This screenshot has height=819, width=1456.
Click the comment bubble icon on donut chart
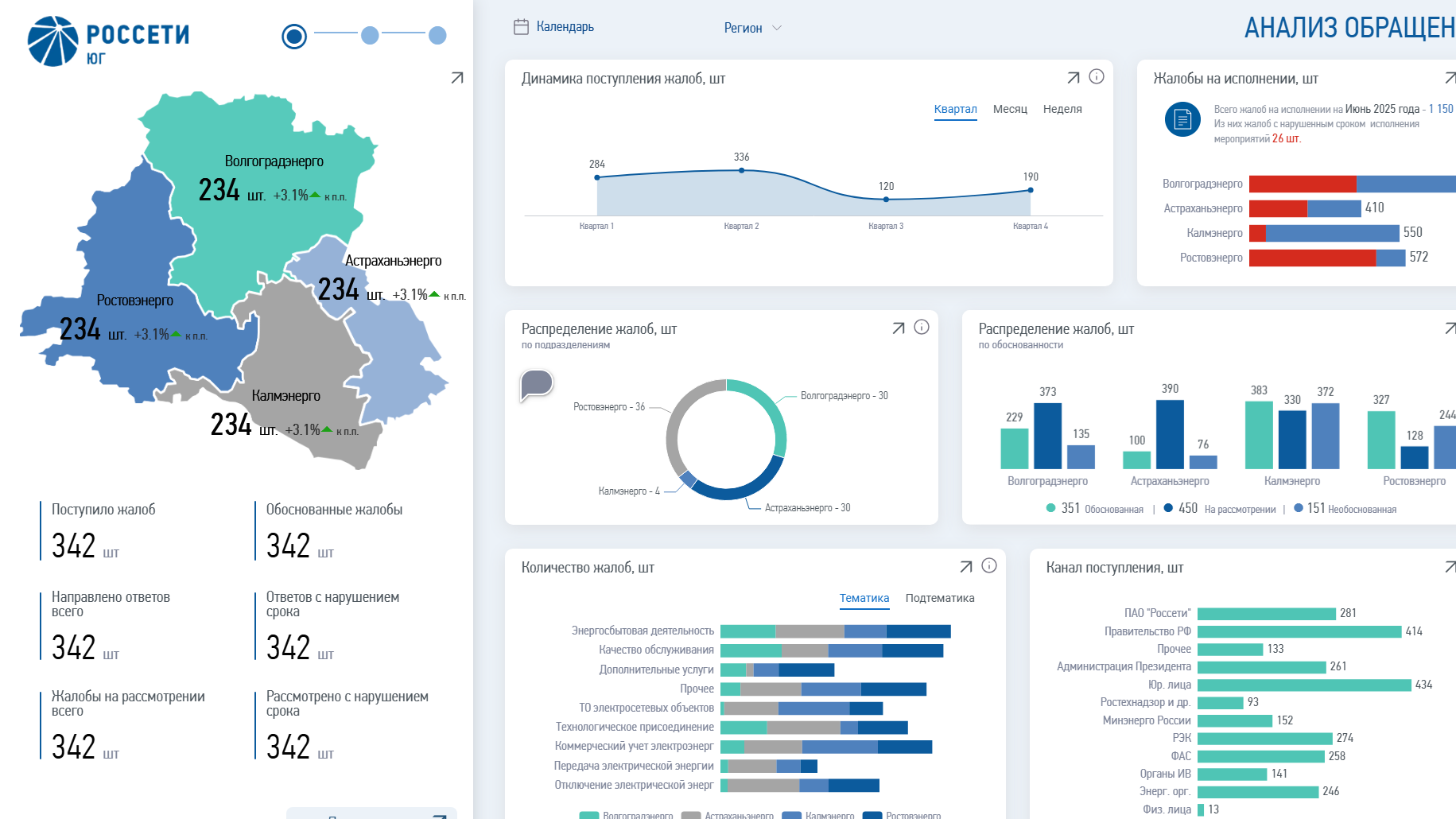pos(537,386)
